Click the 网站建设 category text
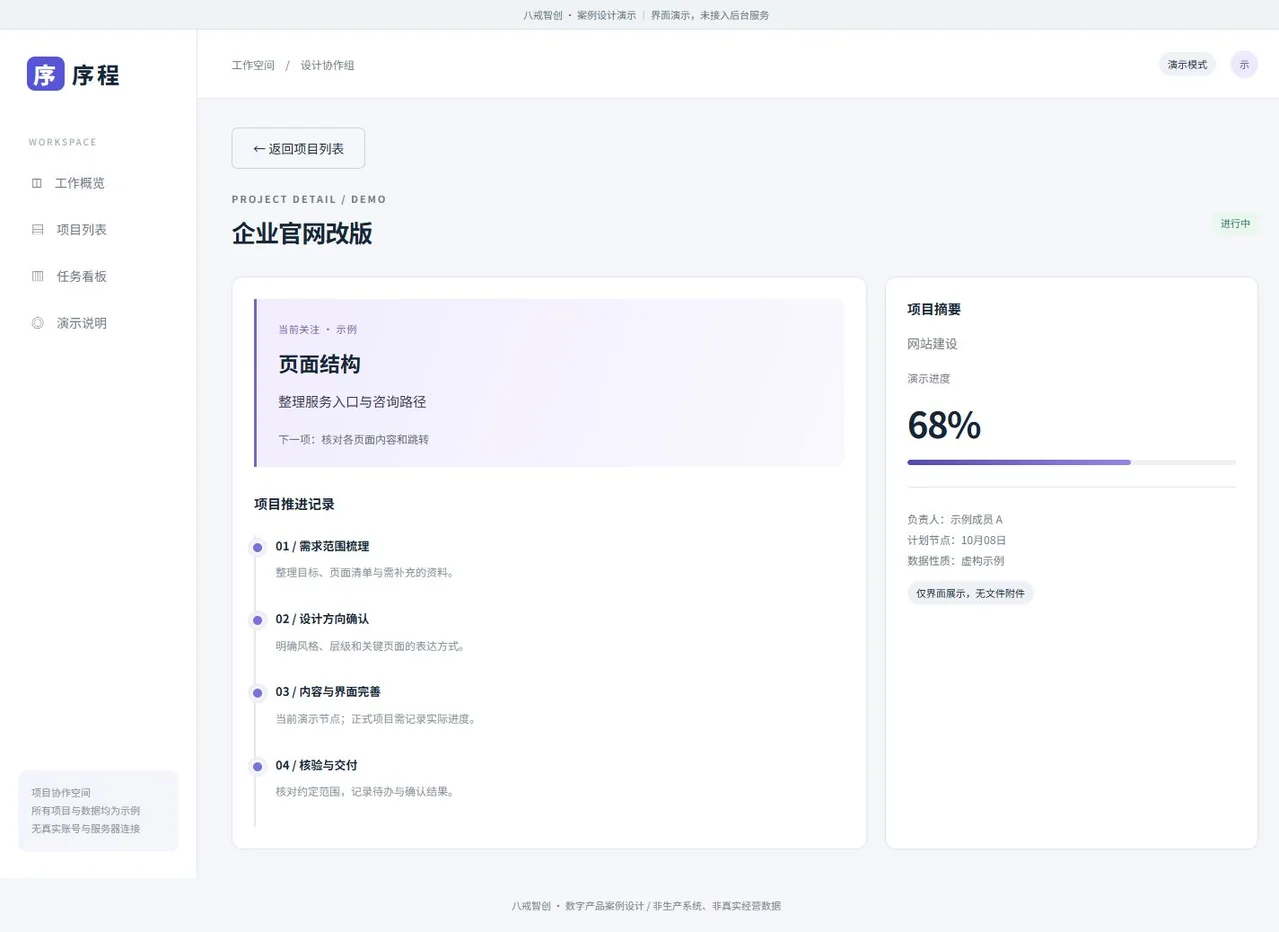1279x932 pixels. click(932, 344)
